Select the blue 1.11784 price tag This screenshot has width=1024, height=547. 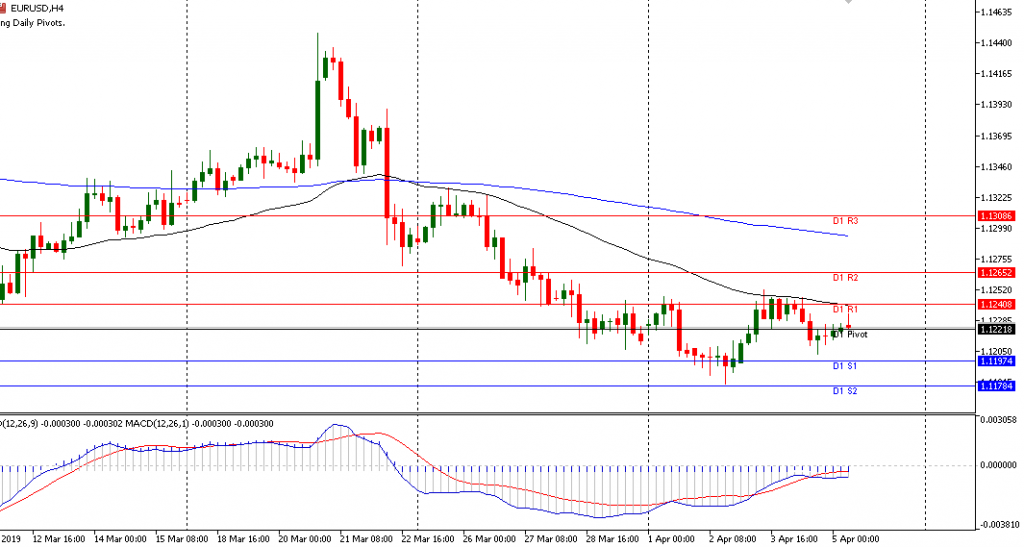[x=996, y=386]
